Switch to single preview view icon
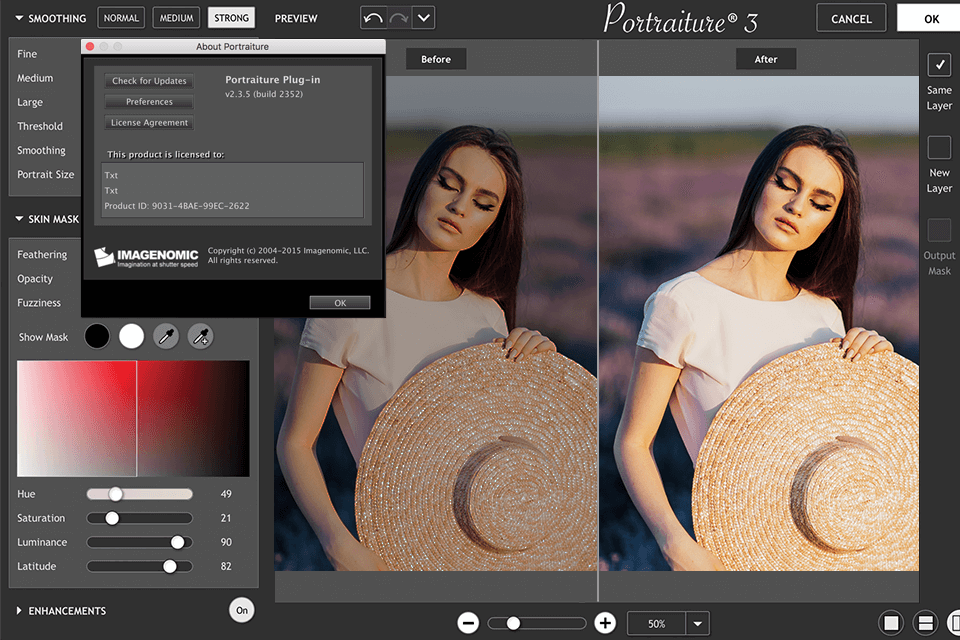Screen dimensions: 960x640 (x=891, y=623)
